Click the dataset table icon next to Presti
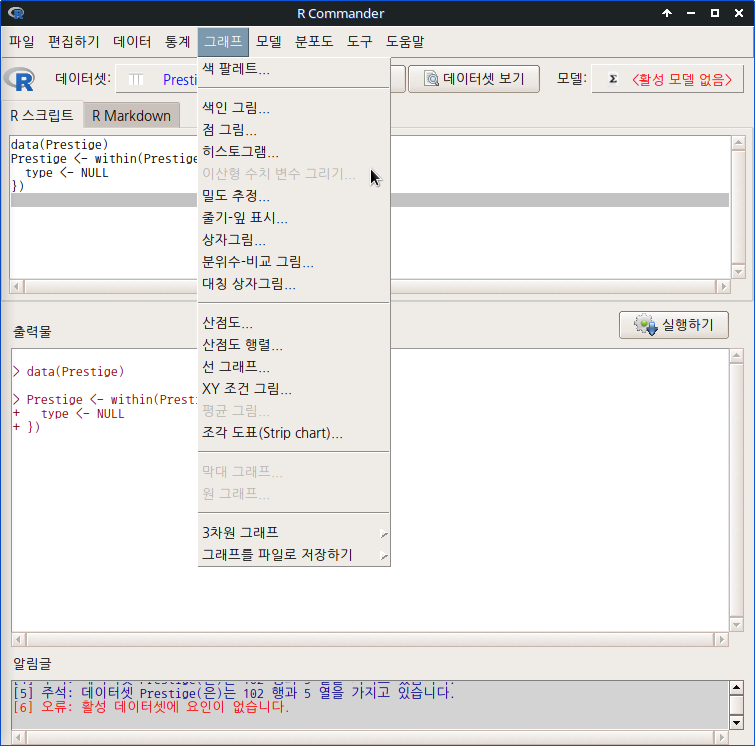The height and width of the screenshot is (746, 755). [x=136, y=79]
